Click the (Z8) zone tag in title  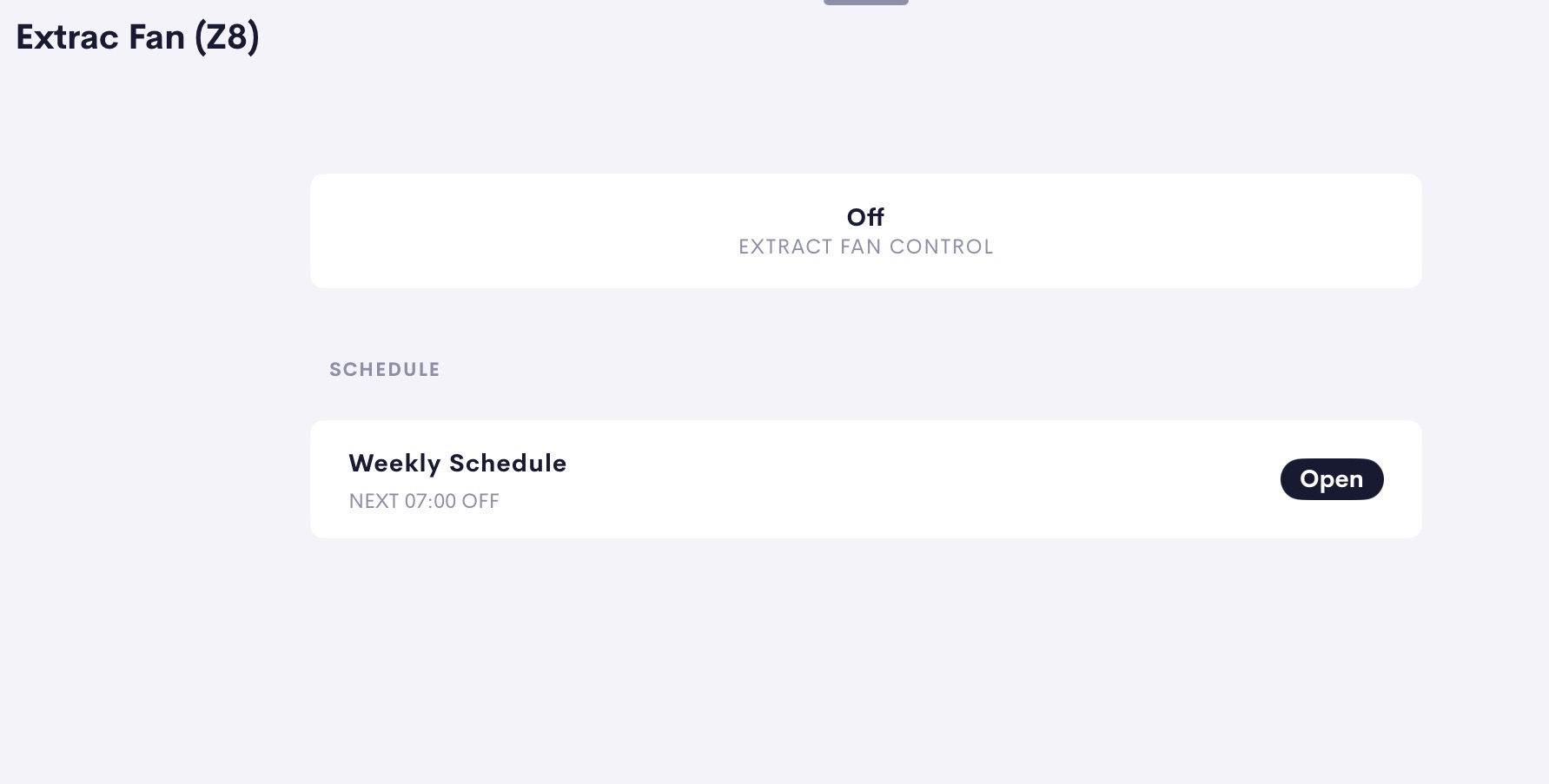(227, 37)
